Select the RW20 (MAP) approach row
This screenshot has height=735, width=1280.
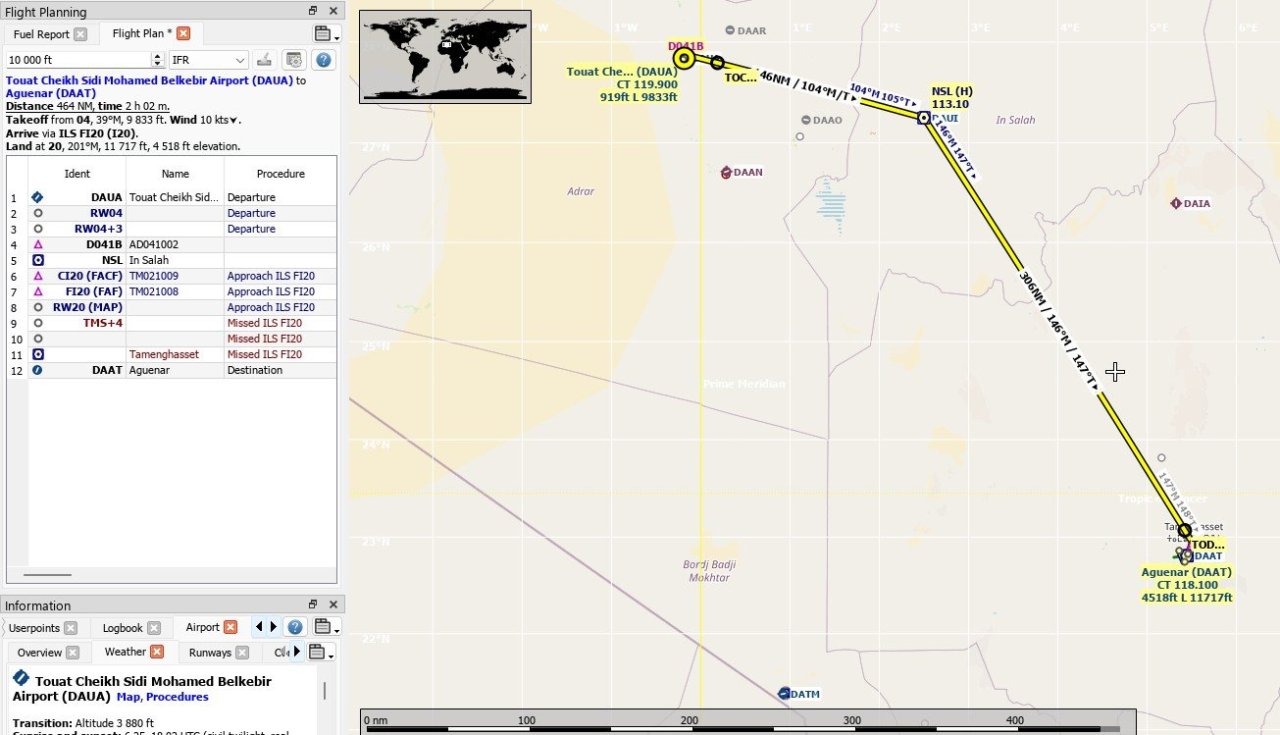click(x=172, y=307)
